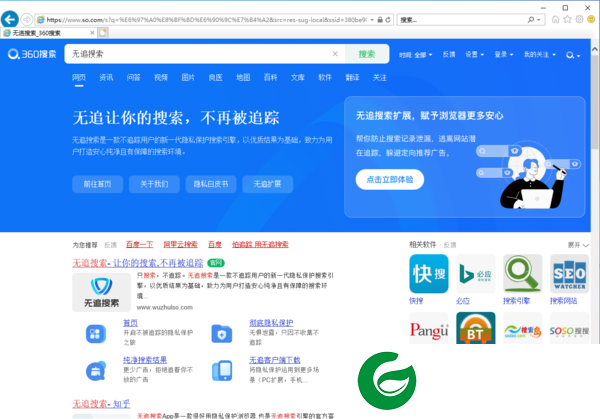Open favorites with the star icon
The height and width of the screenshot is (419, 600).
(x=567, y=19)
